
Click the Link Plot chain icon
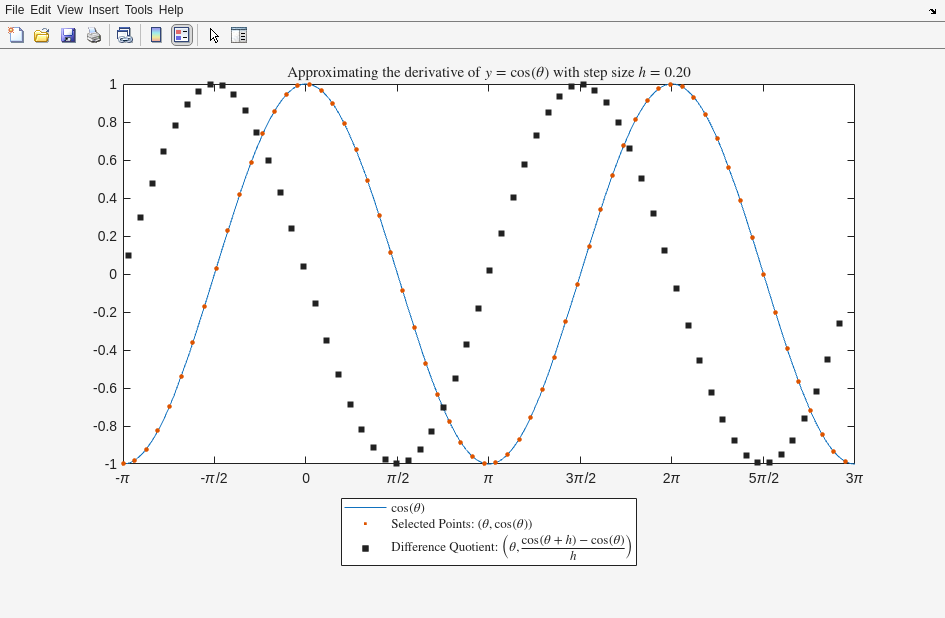click(124, 35)
